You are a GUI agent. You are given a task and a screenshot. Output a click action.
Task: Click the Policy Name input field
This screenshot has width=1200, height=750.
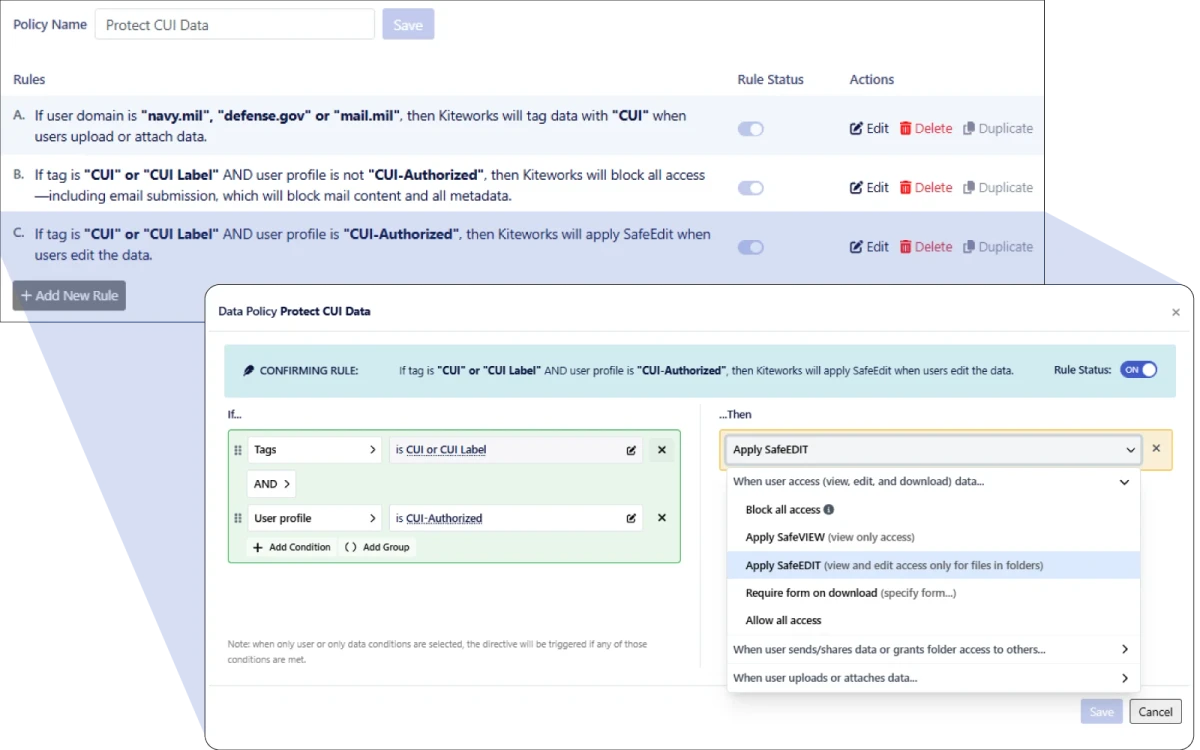pyautogui.click(x=235, y=25)
